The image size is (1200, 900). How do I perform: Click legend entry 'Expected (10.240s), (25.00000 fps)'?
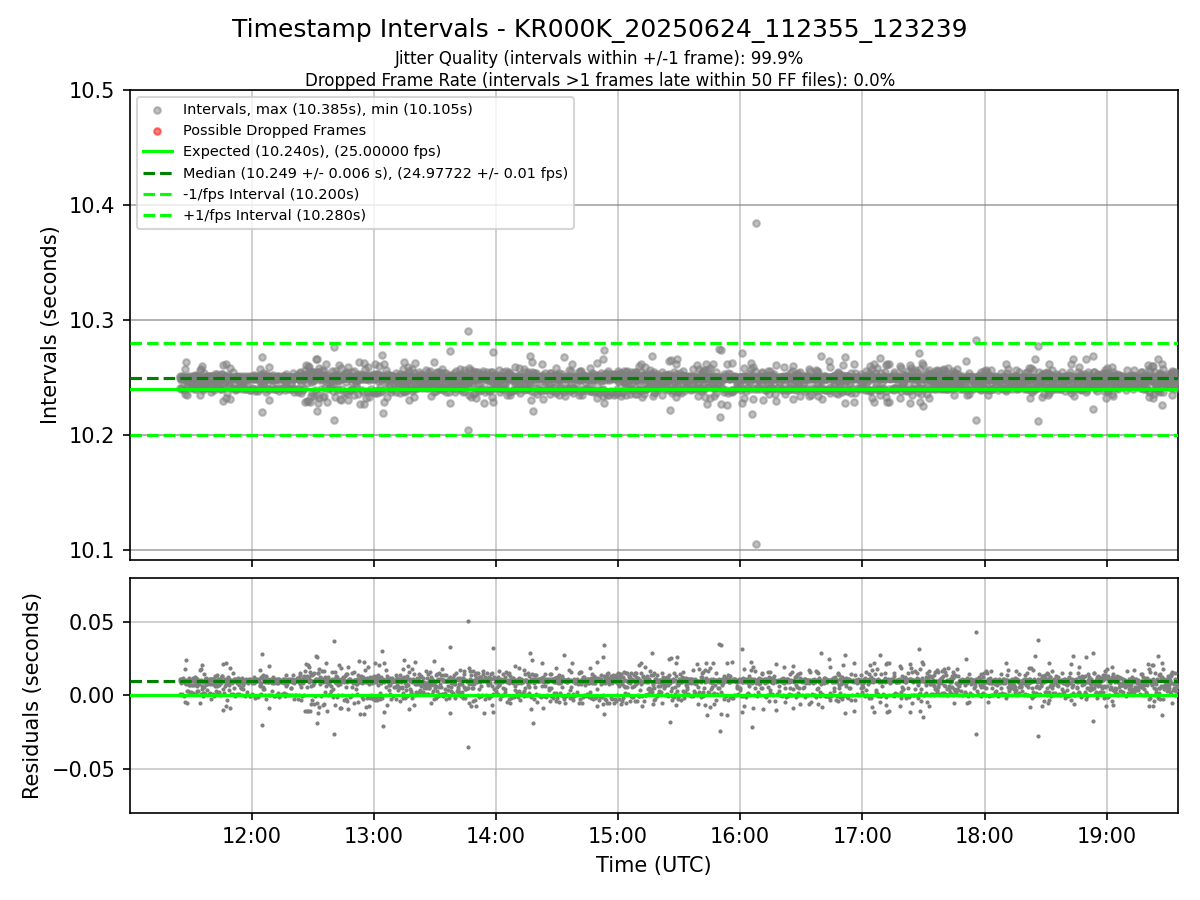point(312,151)
